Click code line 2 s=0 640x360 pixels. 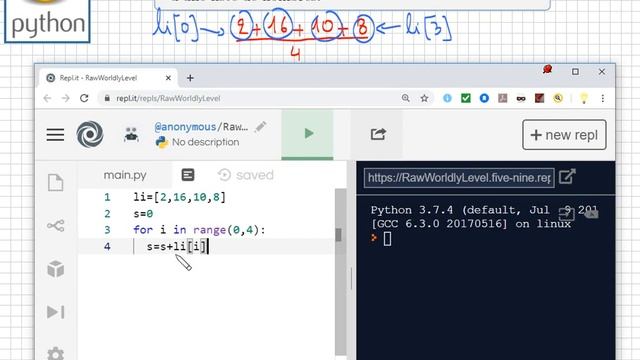(143, 213)
